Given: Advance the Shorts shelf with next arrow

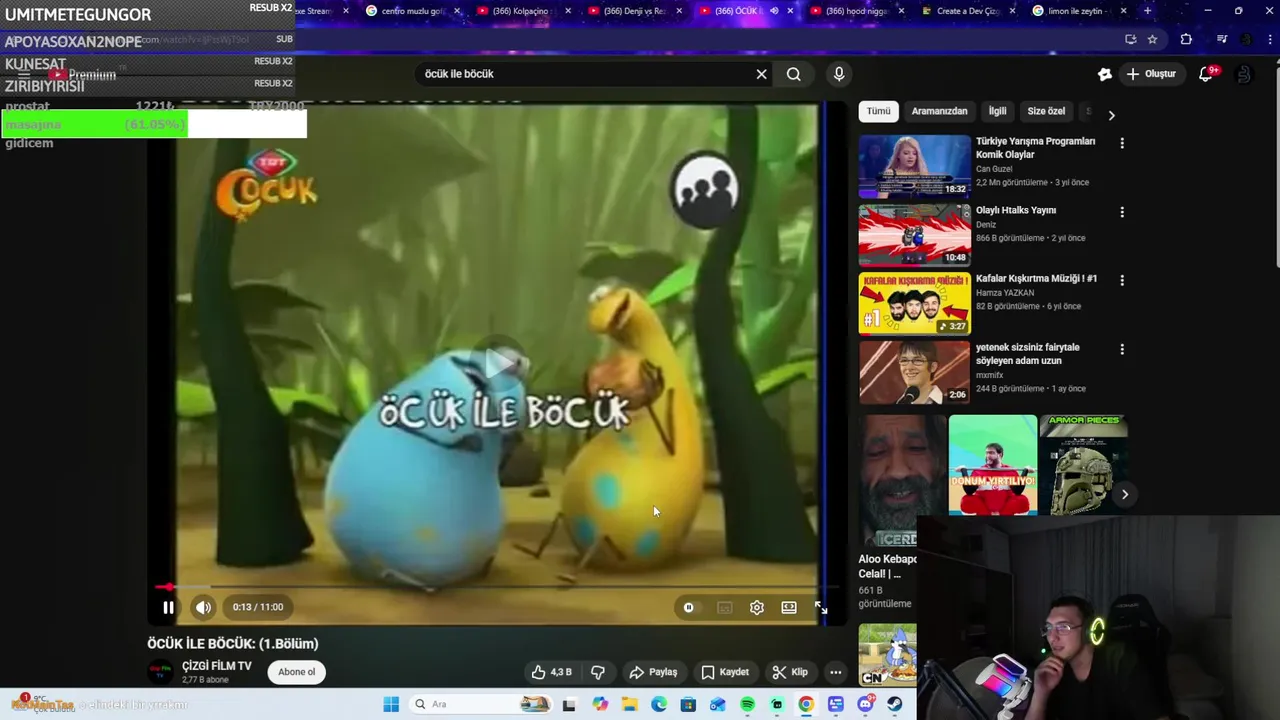Looking at the screenshot, I should 1124,494.
